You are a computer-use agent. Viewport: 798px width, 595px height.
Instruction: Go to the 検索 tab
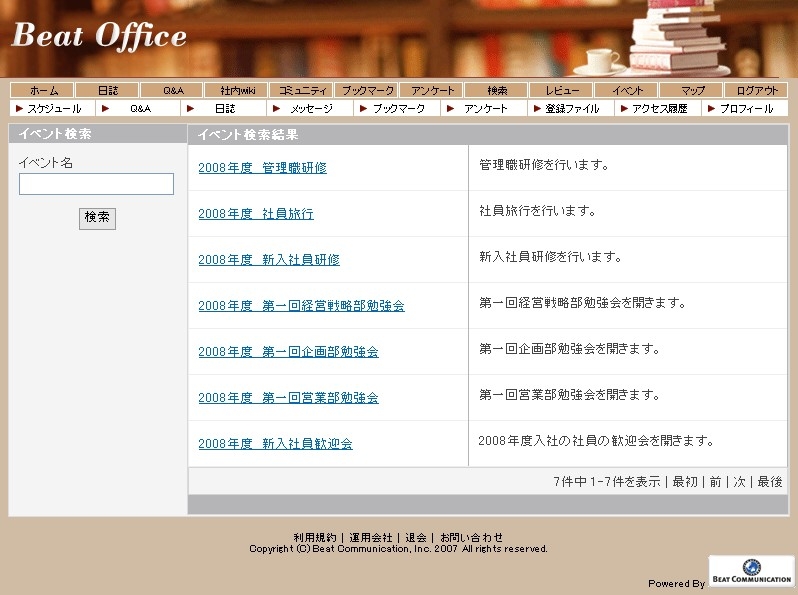tap(496, 90)
